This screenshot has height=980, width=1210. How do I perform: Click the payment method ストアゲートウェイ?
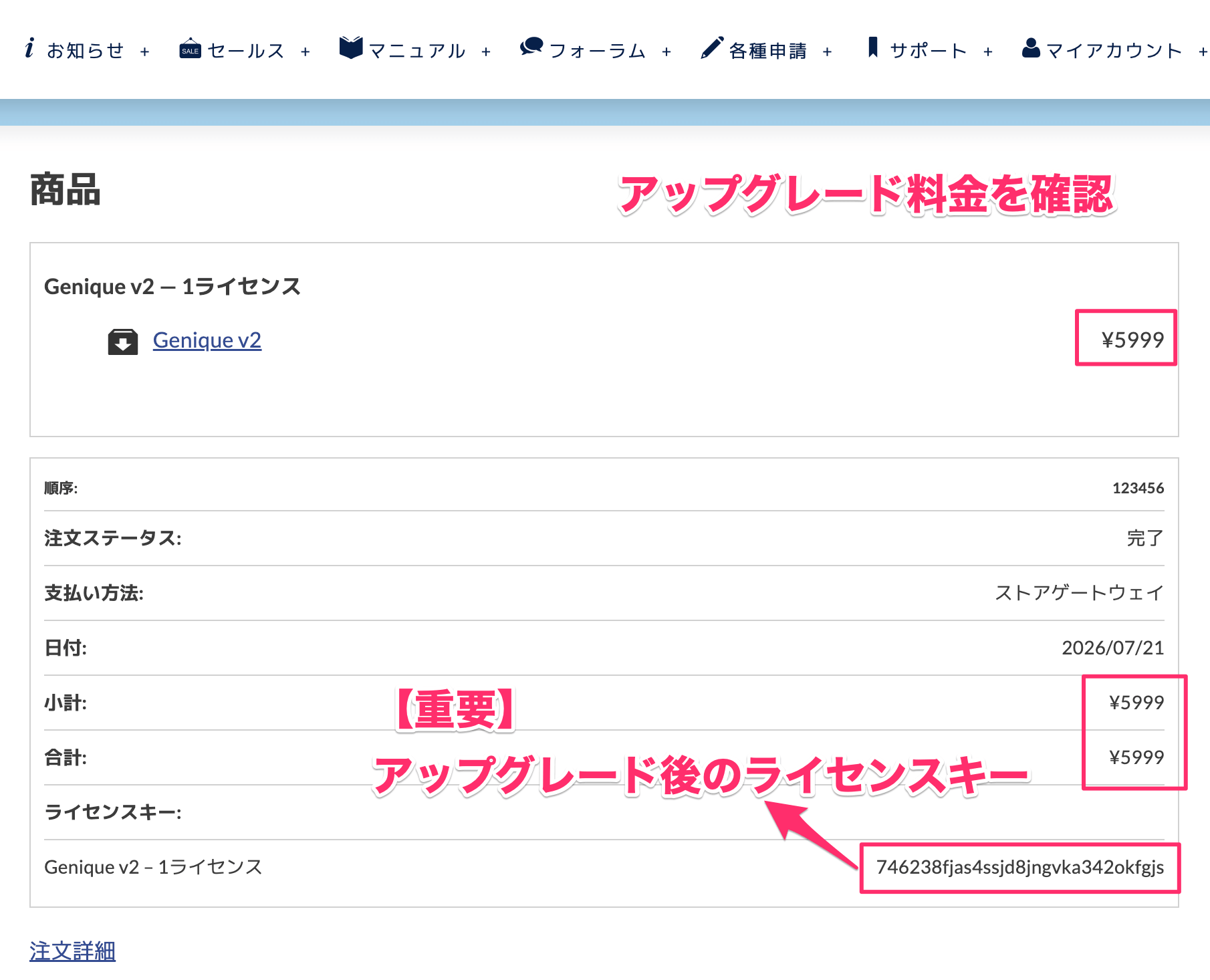tap(1080, 592)
